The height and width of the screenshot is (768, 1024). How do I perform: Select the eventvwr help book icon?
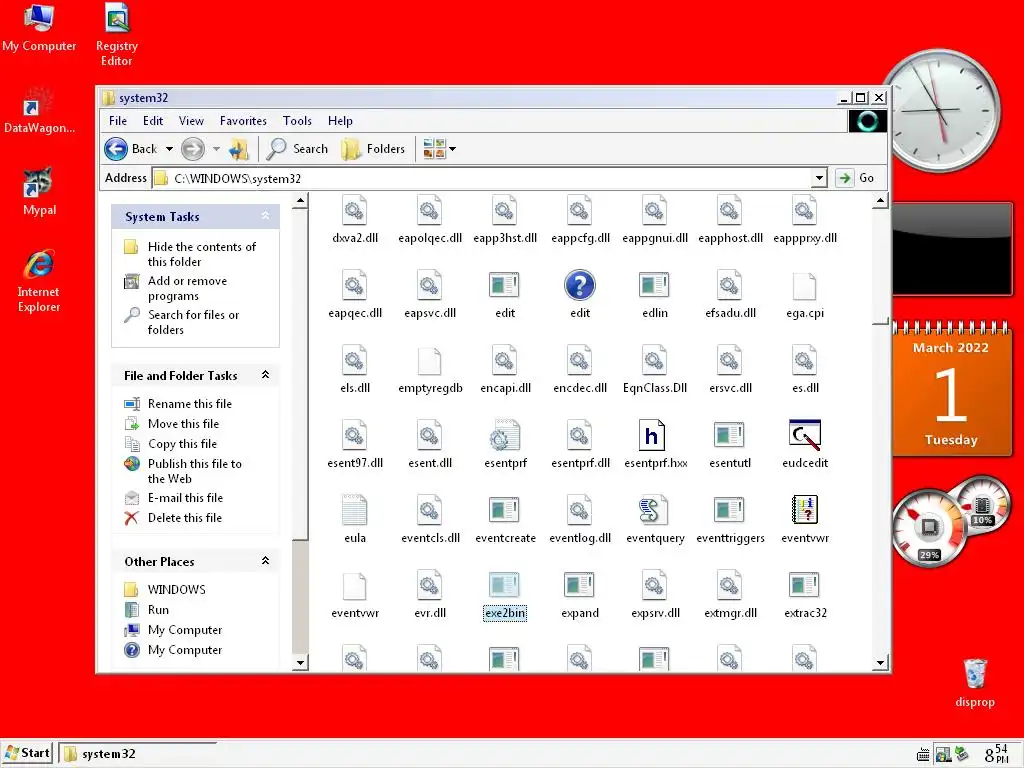pos(805,511)
